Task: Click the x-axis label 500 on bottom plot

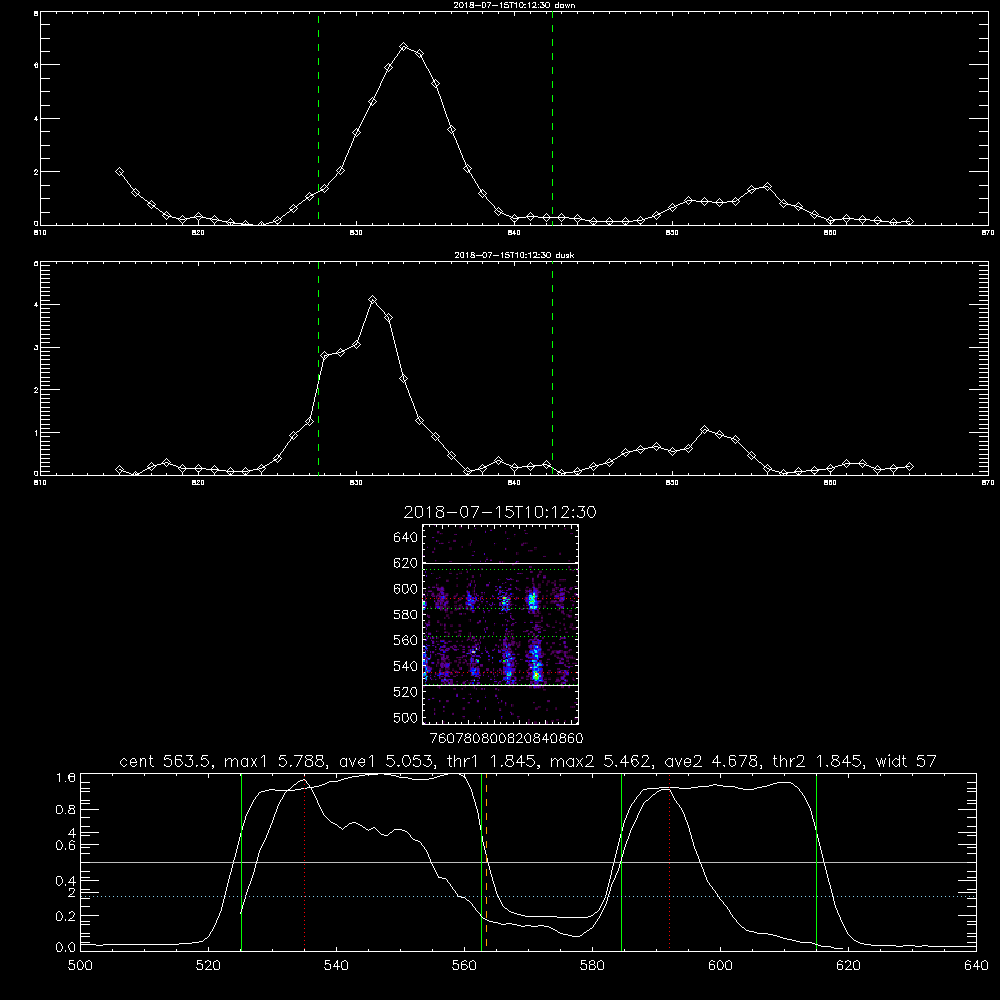Action: (x=80, y=966)
